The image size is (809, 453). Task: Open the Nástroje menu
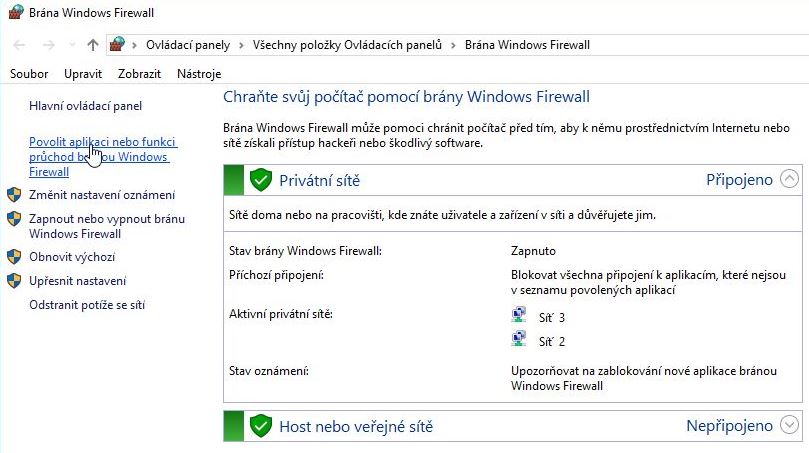coord(199,74)
